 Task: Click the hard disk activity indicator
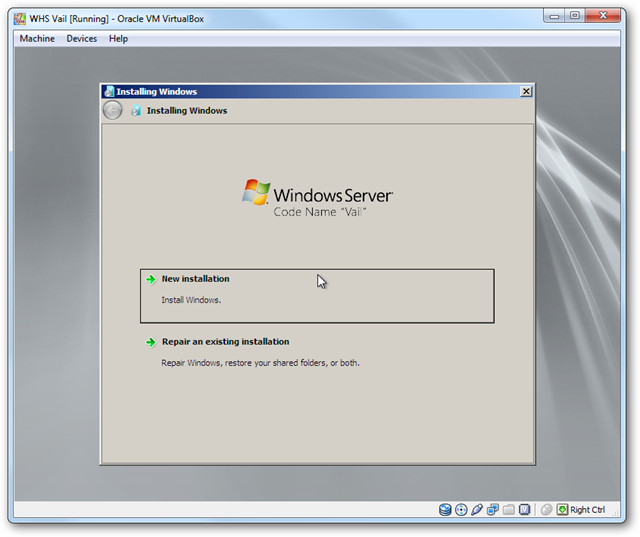pos(445,510)
